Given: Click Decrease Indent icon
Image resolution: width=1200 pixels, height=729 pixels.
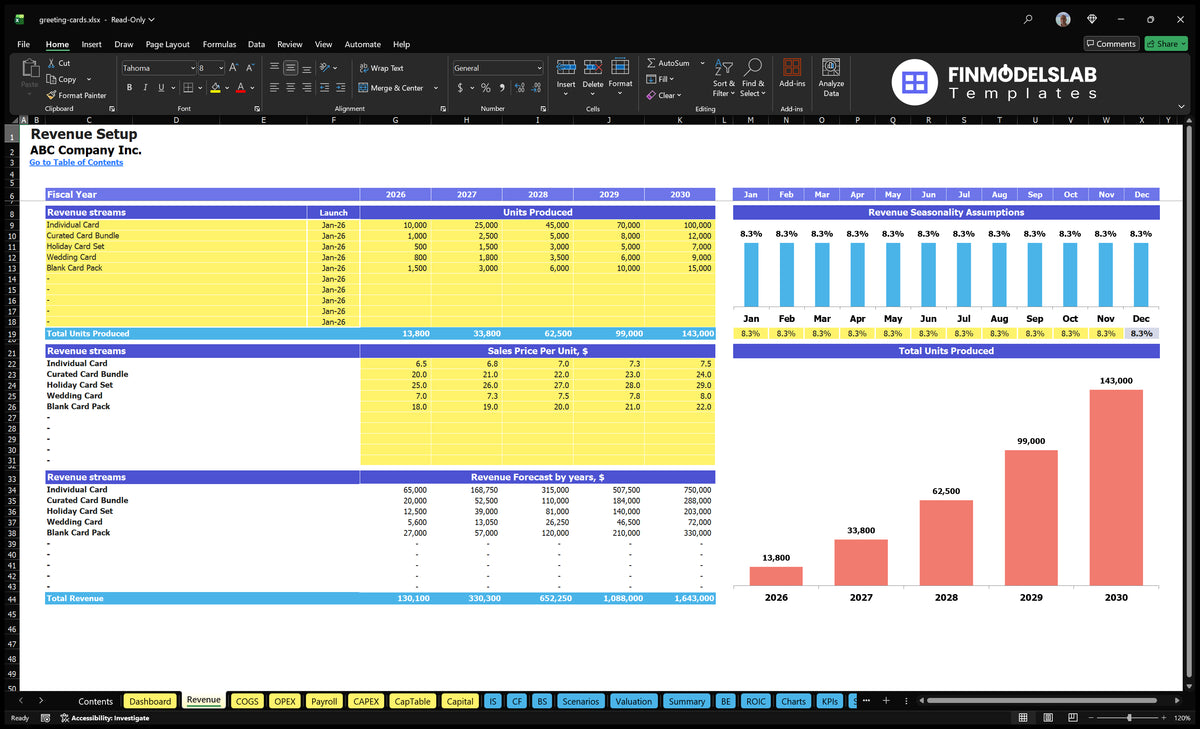Looking at the screenshot, I should click(324, 88).
